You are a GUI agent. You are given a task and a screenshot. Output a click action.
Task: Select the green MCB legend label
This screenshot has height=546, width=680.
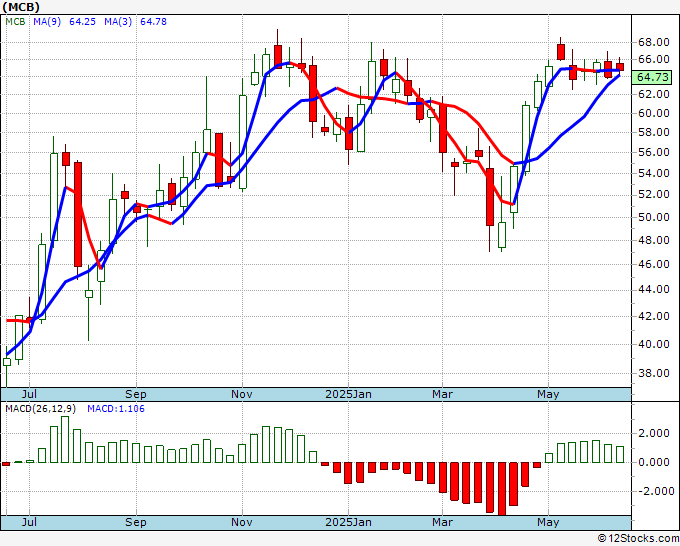click(x=15, y=22)
